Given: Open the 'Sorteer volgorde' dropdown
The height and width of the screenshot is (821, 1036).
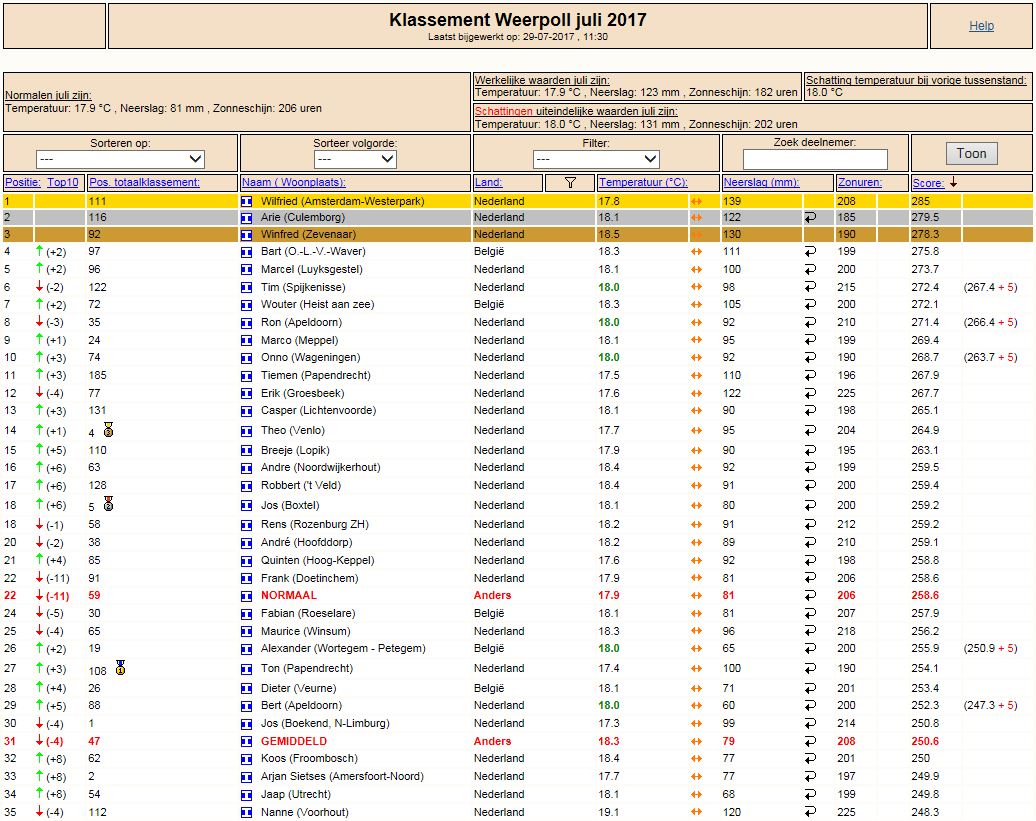Looking at the screenshot, I should 355,159.
